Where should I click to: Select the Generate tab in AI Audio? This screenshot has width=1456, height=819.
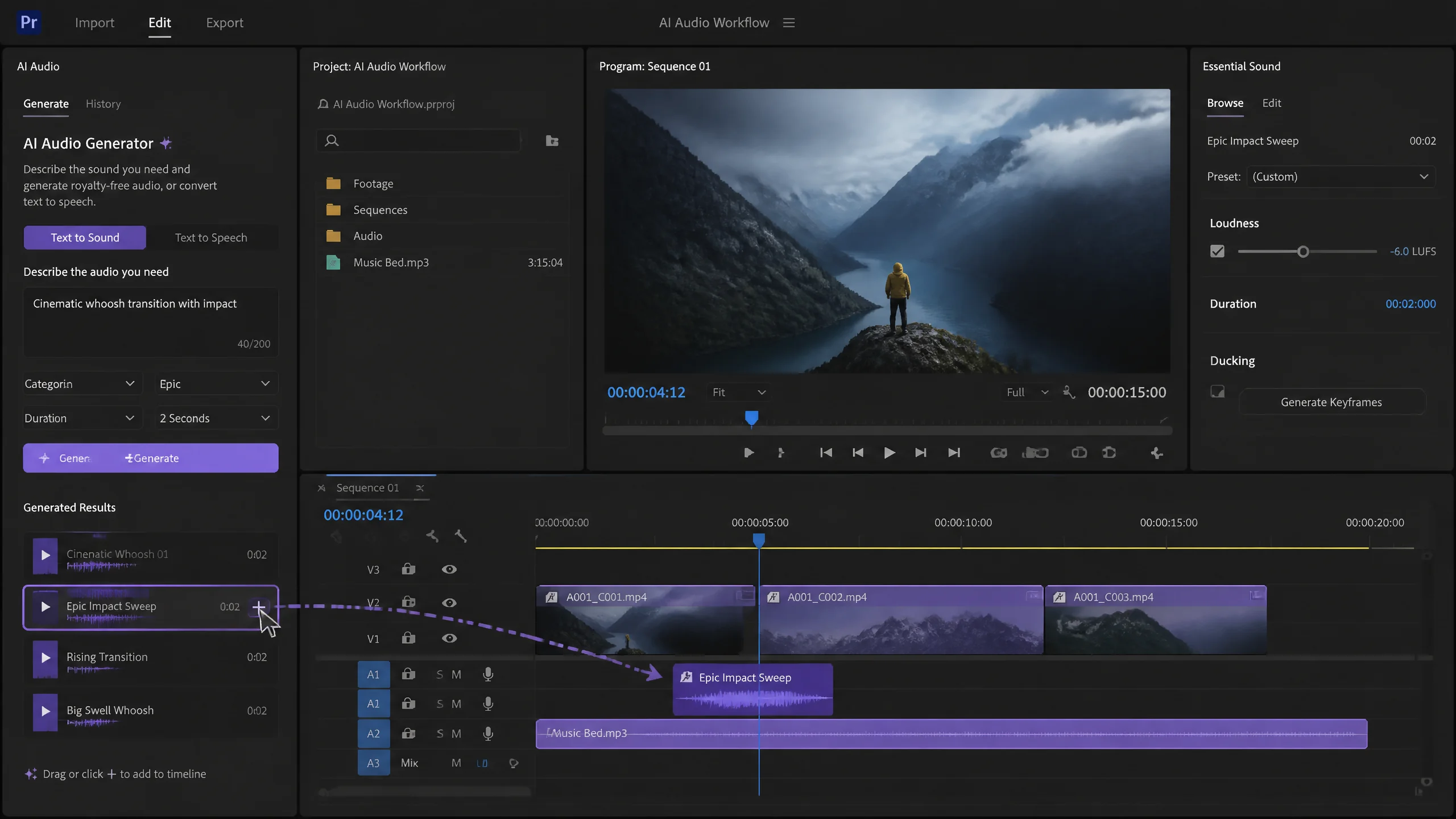[x=46, y=104]
